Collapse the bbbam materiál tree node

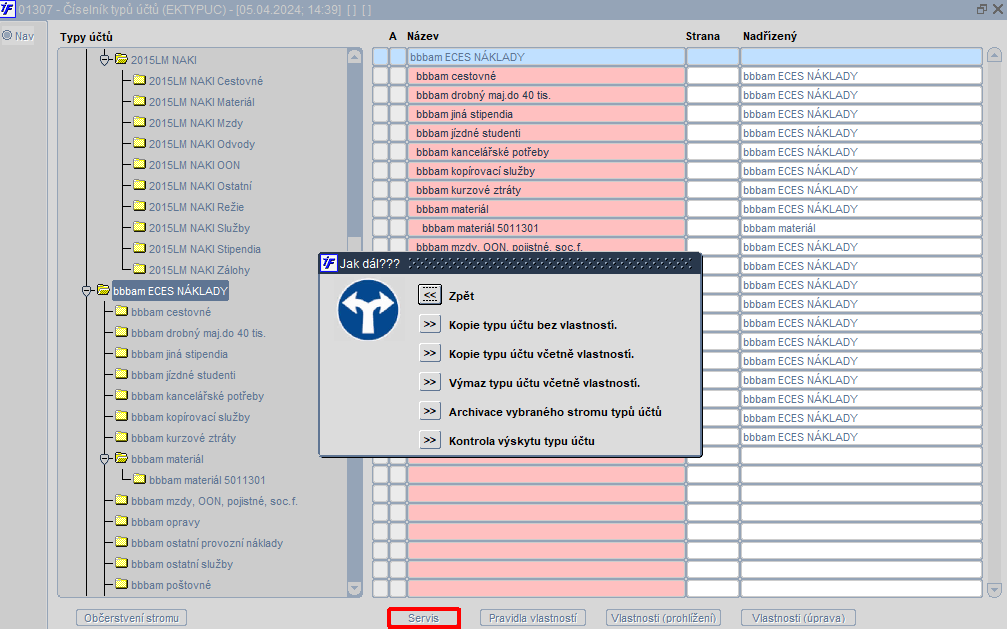[105, 459]
